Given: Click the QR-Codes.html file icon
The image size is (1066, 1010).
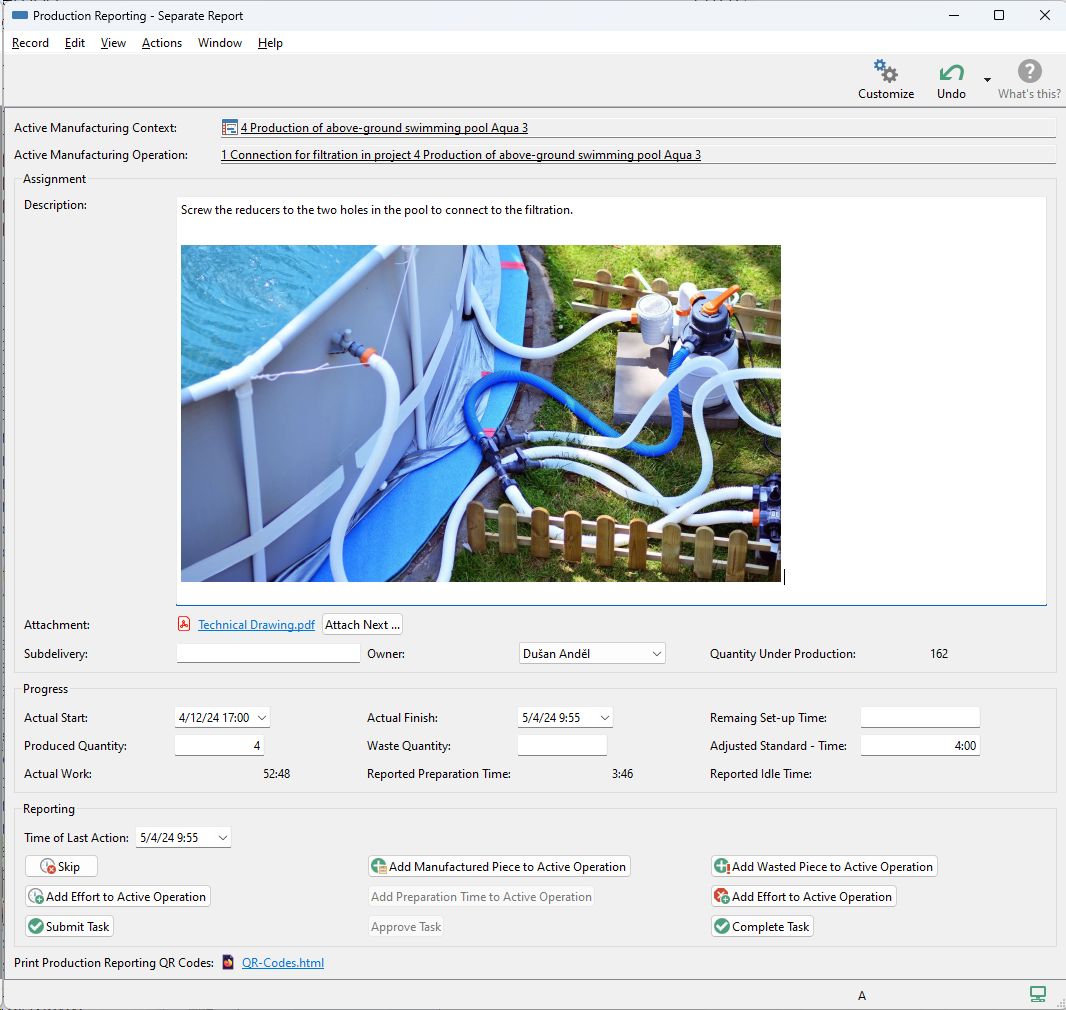Looking at the screenshot, I should [229, 963].
